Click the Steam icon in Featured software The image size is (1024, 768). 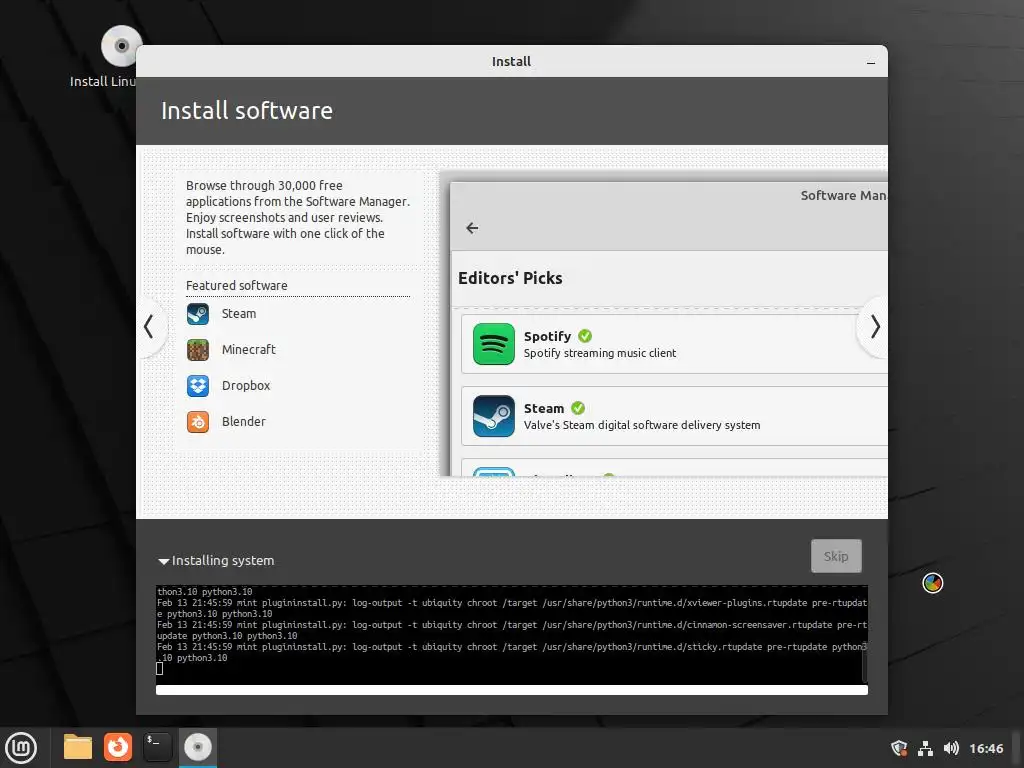tap(198, 314)
